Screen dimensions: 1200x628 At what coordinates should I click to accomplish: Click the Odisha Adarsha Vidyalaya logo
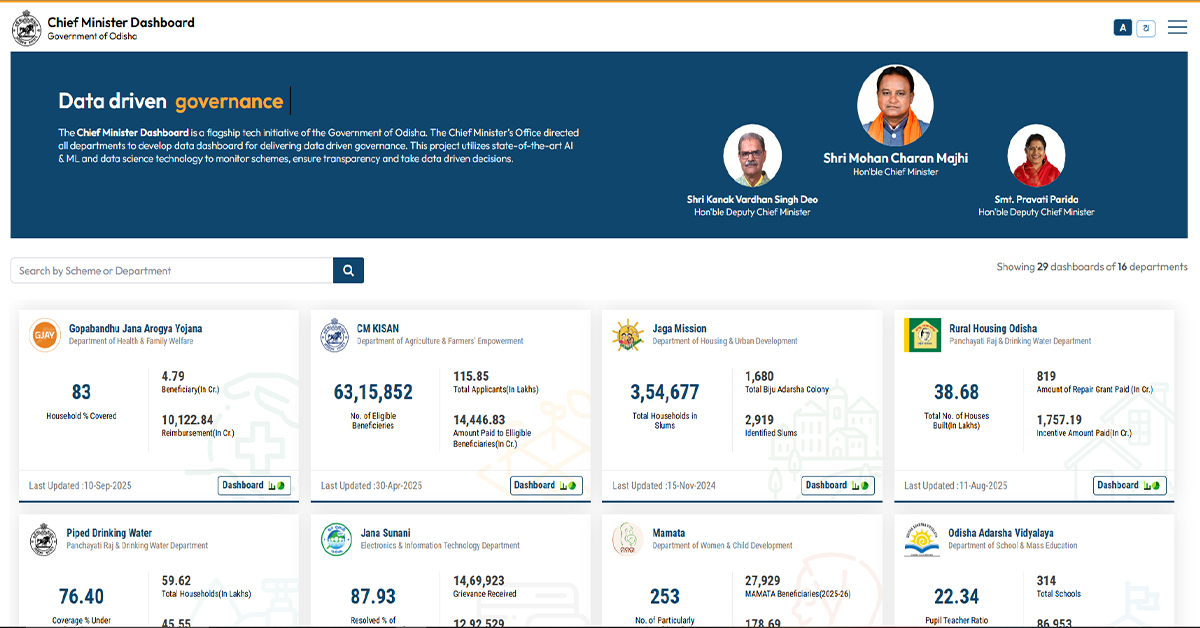pyautogui.click(x=921, y=540)
